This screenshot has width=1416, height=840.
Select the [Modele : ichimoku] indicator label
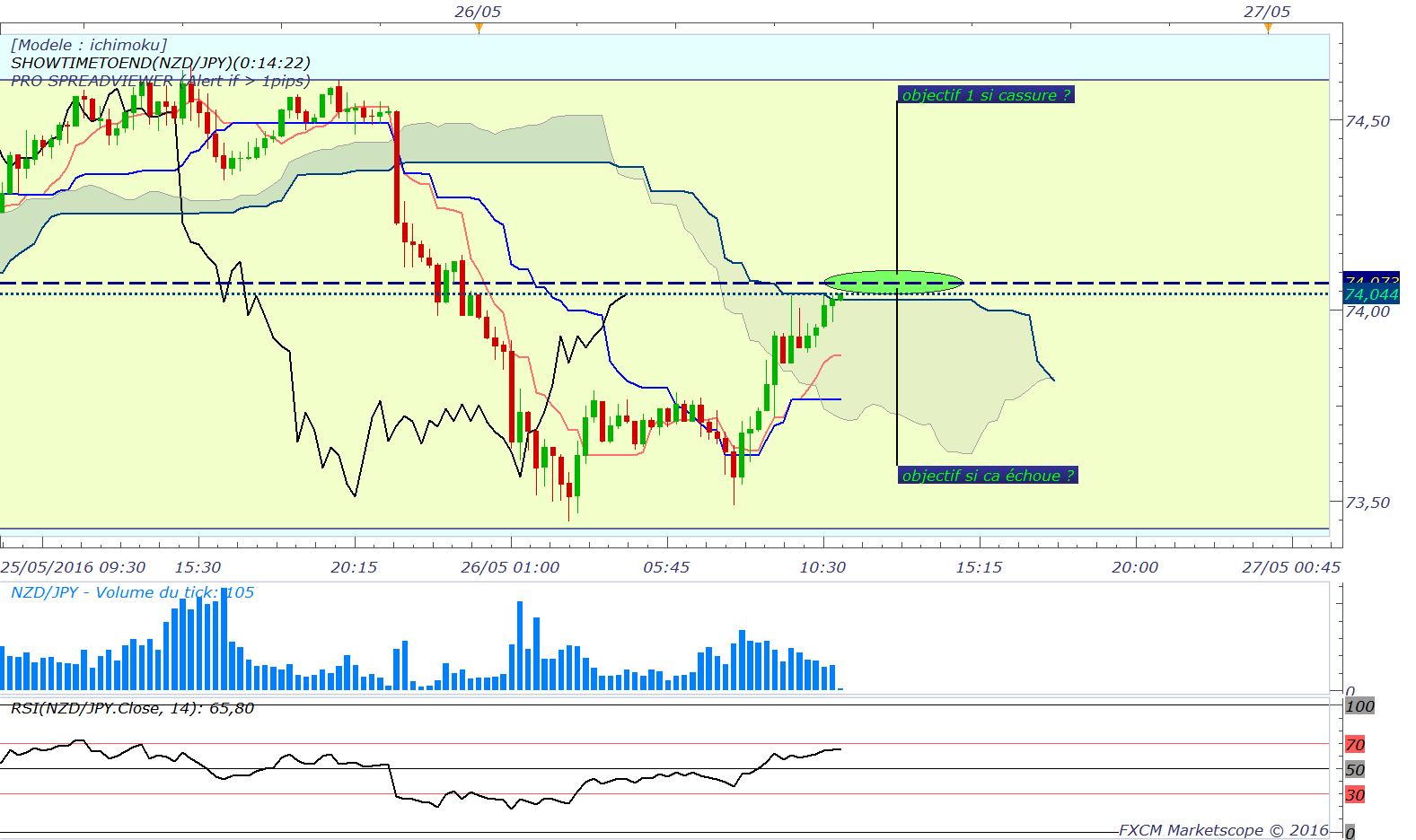pyautogui.click(x=89, y=45)
